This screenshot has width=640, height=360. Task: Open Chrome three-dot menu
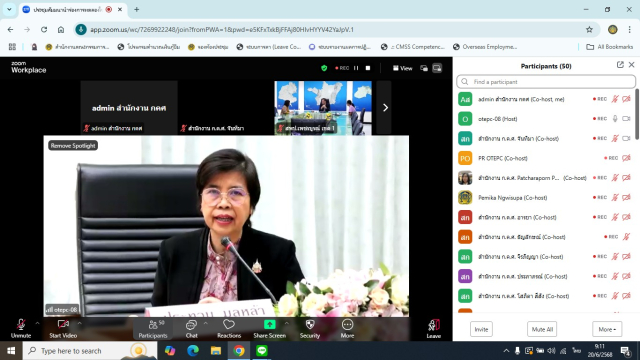629,29
